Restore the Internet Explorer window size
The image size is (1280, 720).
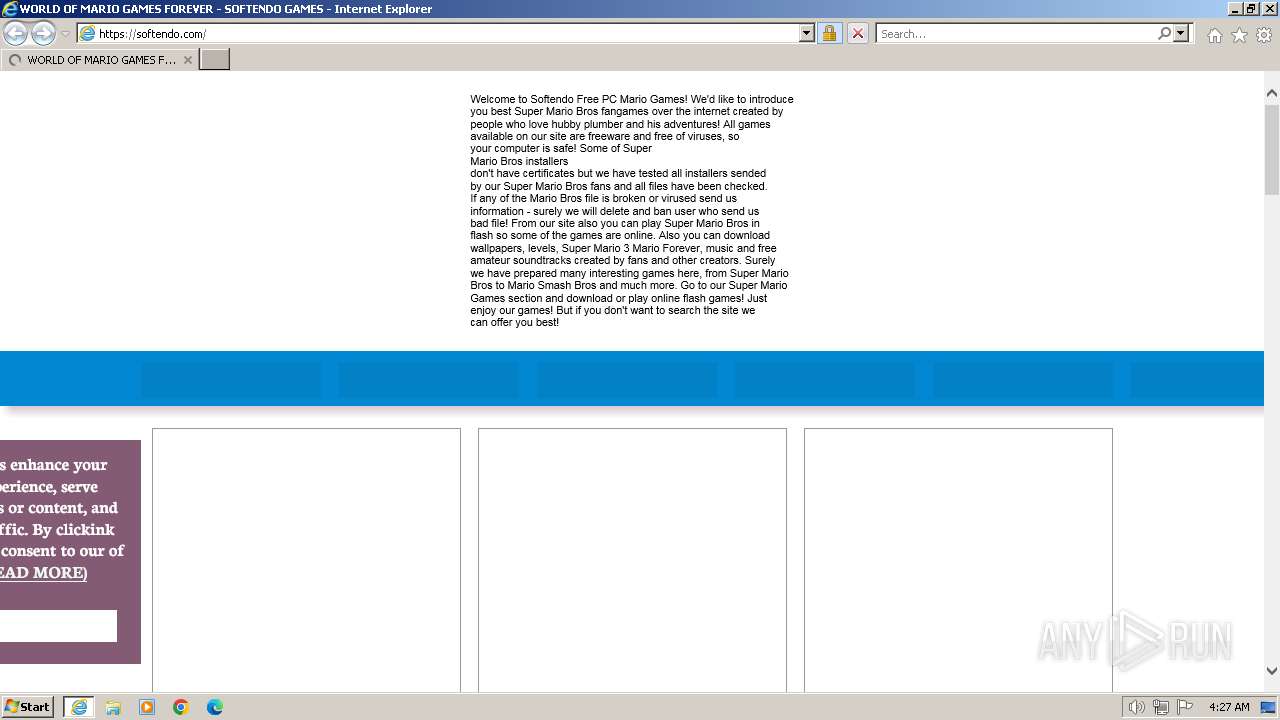[1251, 8]
